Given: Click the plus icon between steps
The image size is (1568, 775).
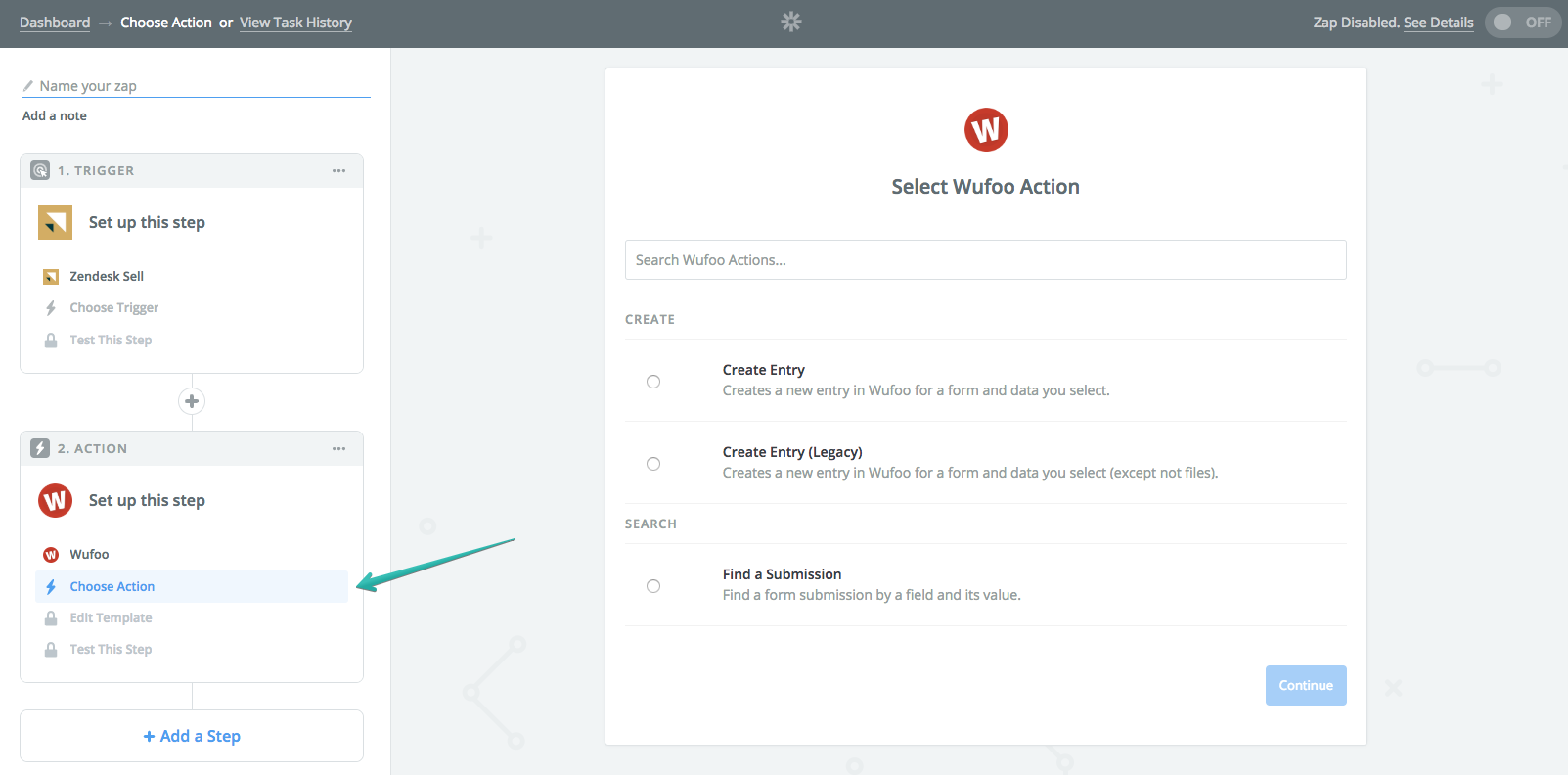Looking at the screenshot, I should coord(192,401).
